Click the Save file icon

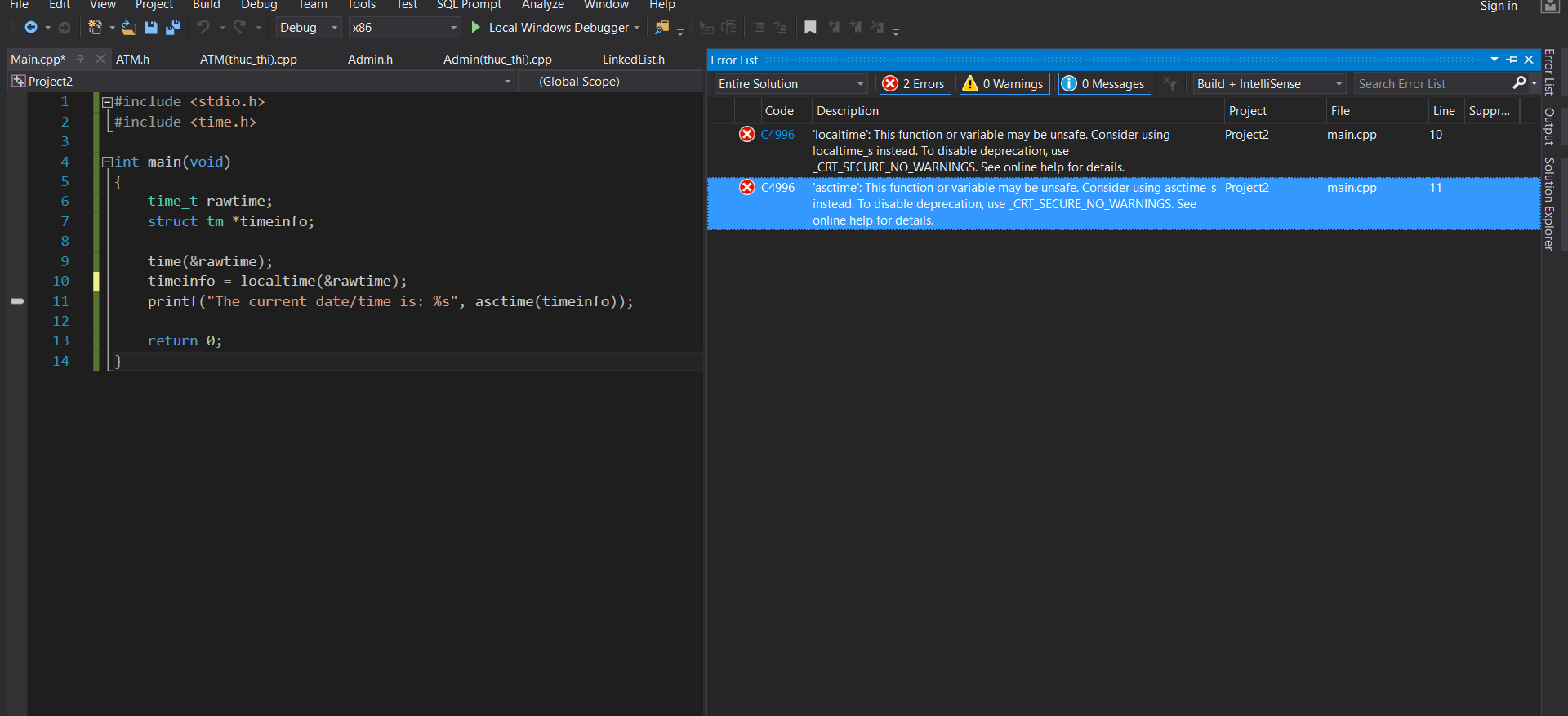click(151, 28)
